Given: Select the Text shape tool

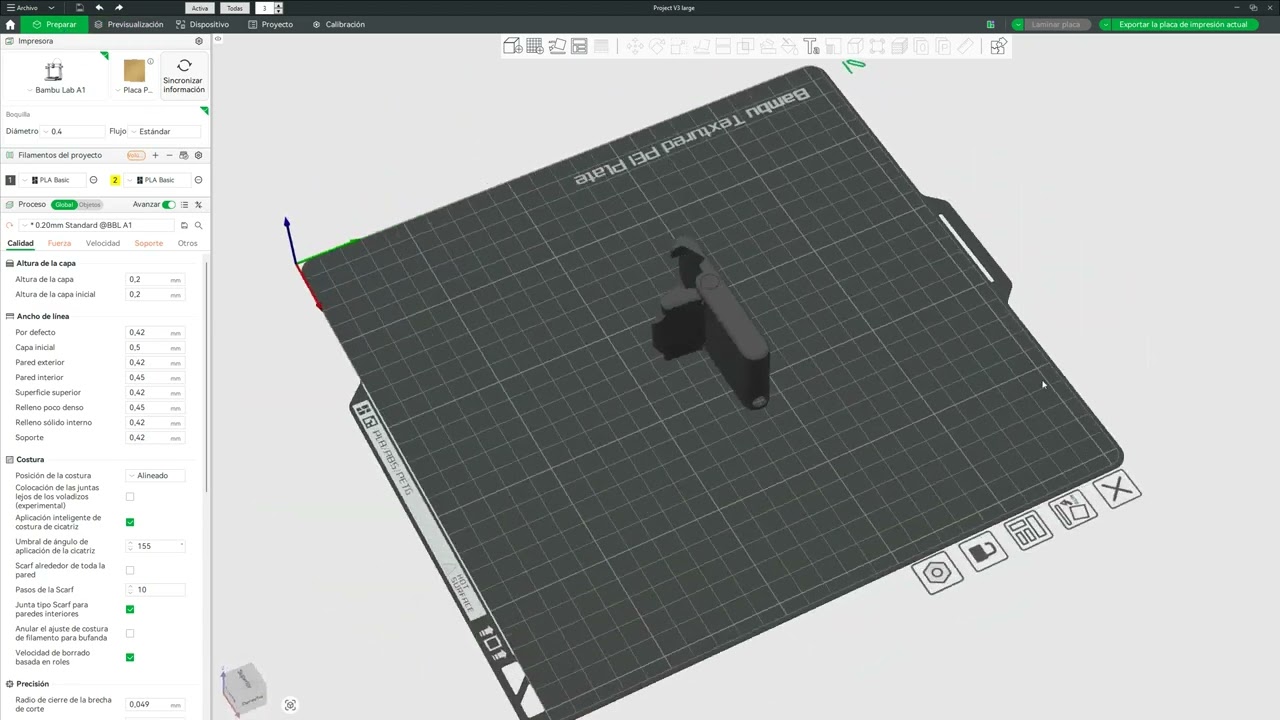Looking at the screenshot, I should (x=812, y=46).
